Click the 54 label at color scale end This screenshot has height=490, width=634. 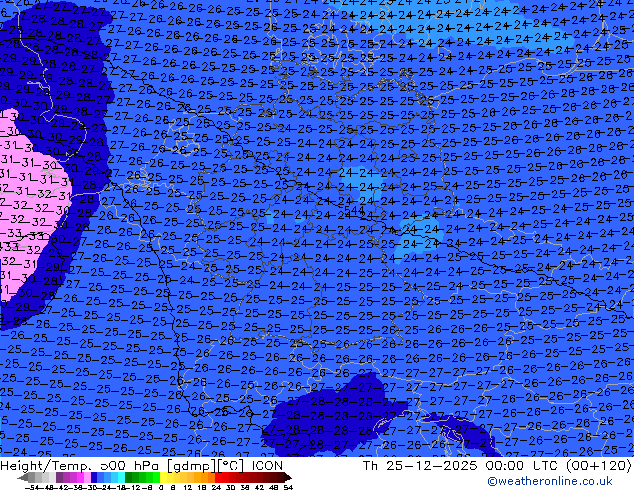click(288, 488)
